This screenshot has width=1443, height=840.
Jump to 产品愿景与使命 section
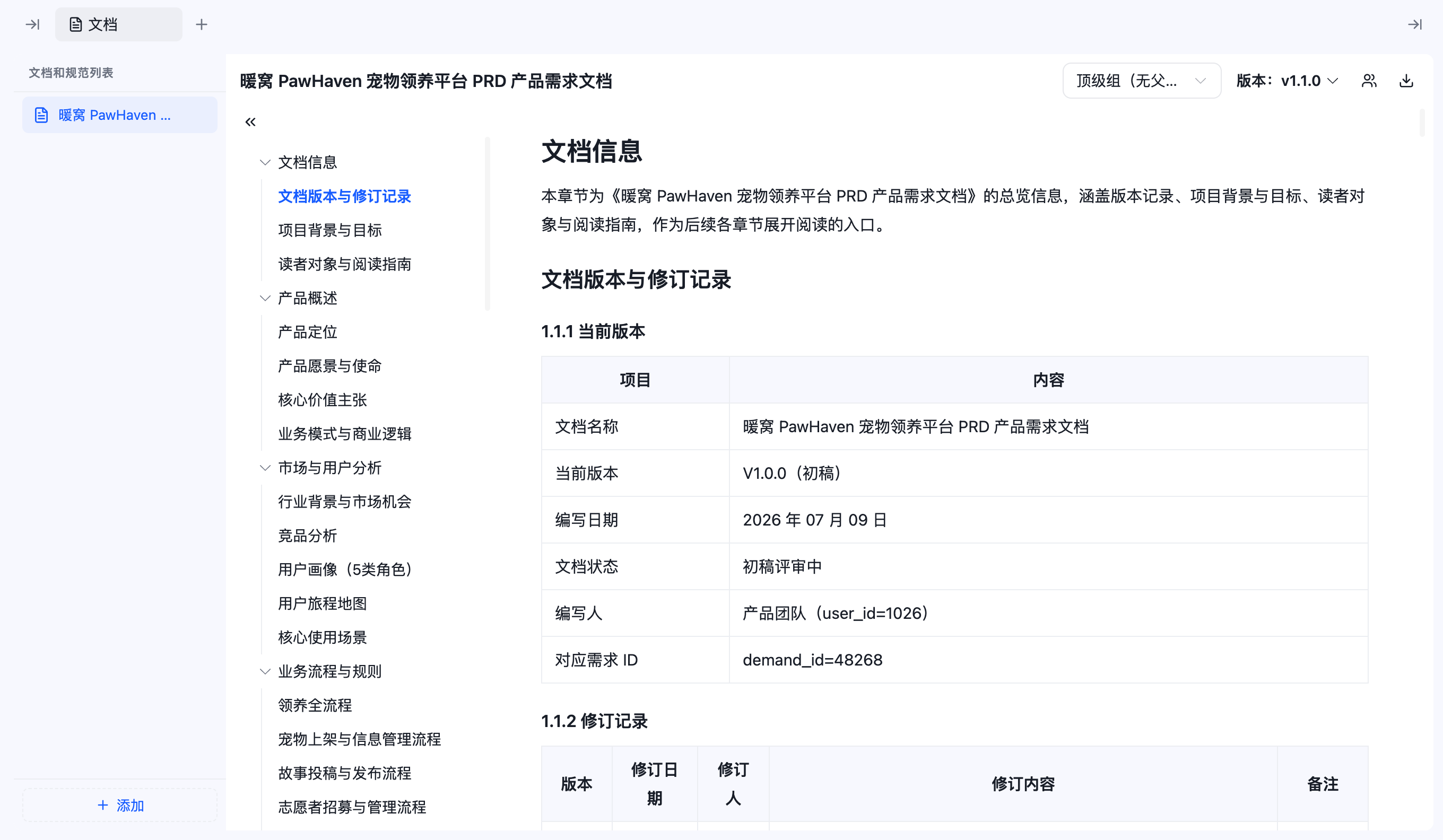330,366
